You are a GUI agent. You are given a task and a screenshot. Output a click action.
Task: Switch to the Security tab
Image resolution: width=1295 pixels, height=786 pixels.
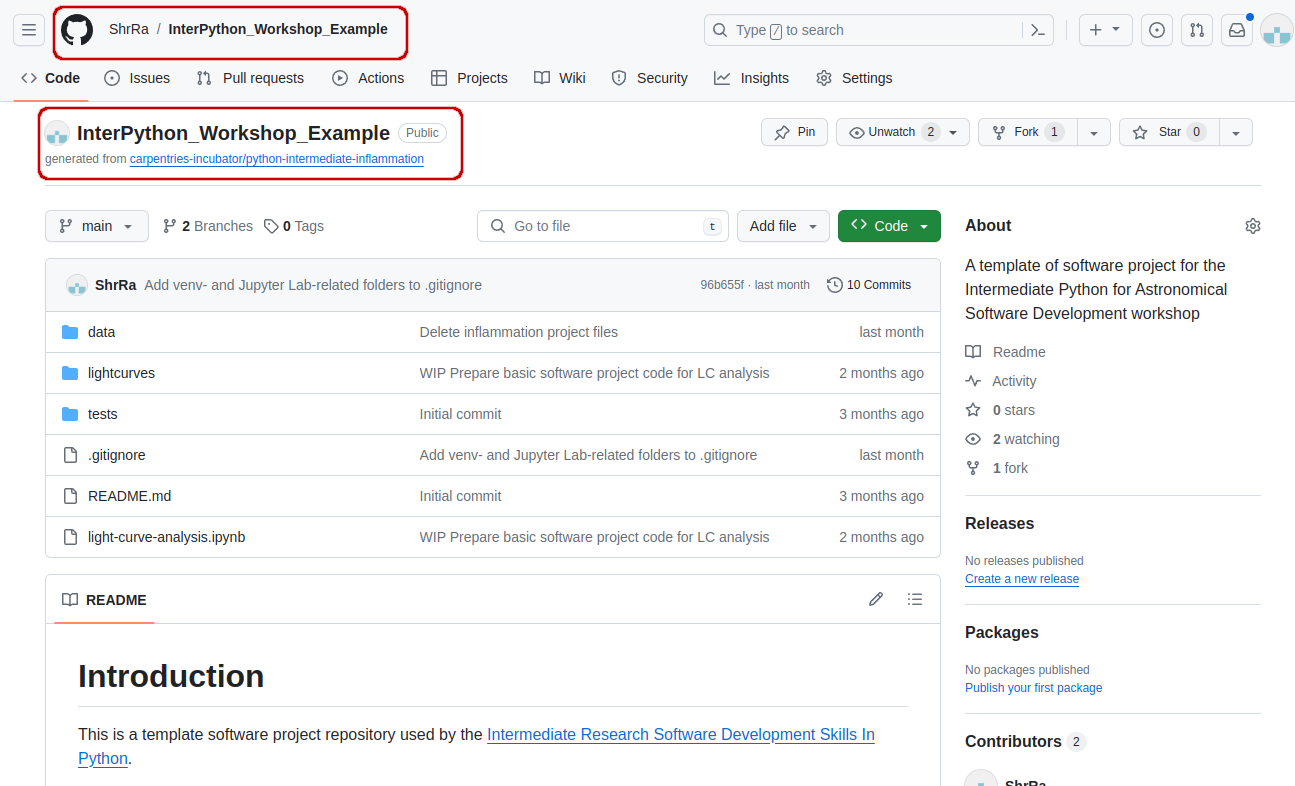point(649,78)
